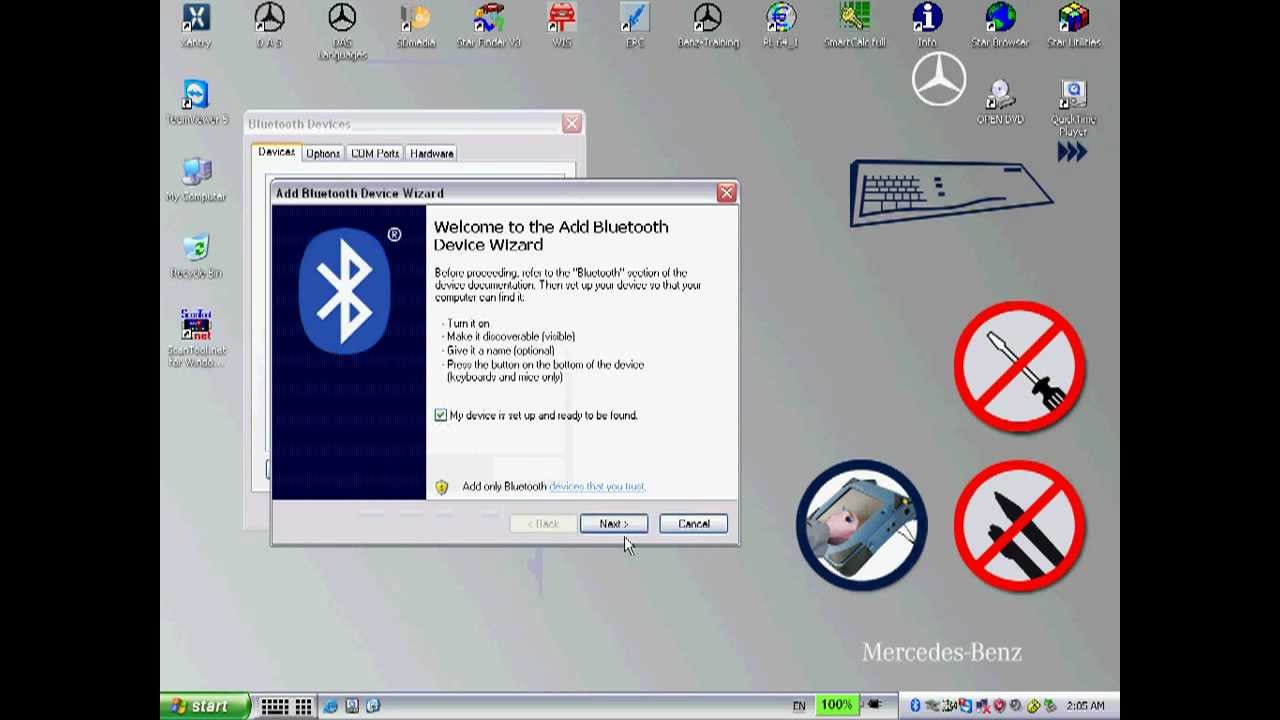Launch the EPC desktop shortcut

pos(635,26)
